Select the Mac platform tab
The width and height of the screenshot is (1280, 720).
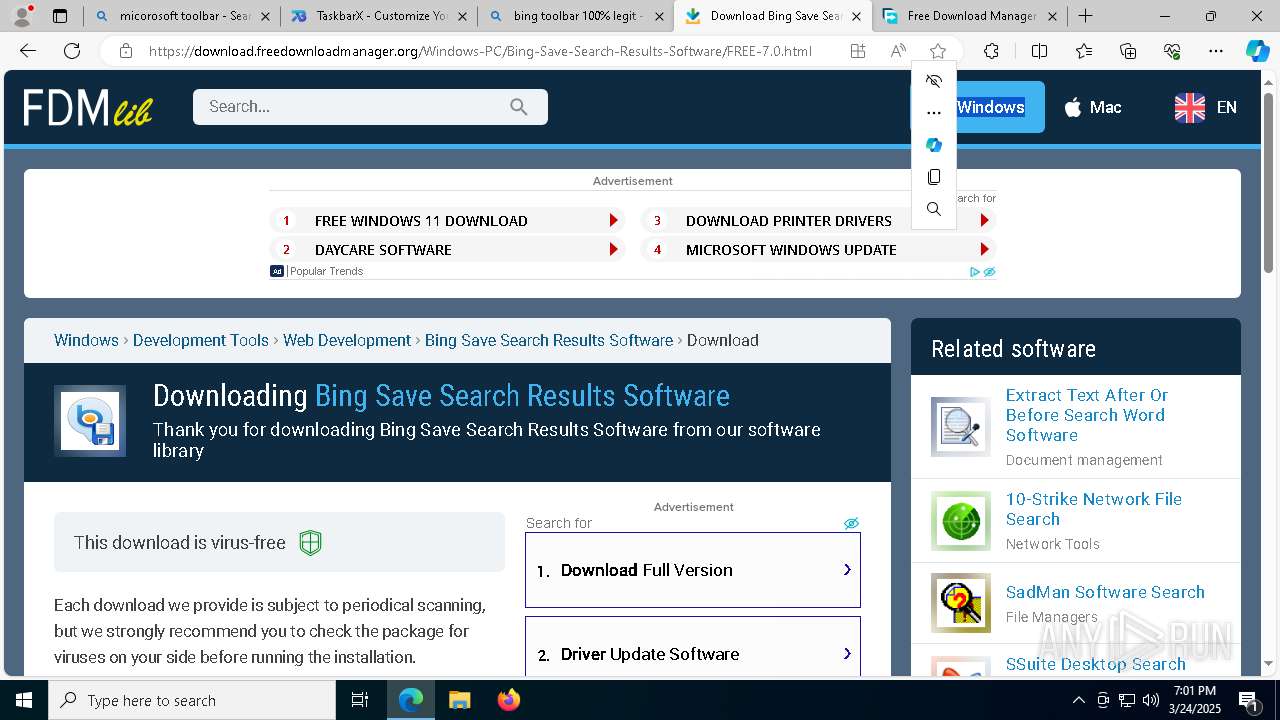tap(1092, 107)
